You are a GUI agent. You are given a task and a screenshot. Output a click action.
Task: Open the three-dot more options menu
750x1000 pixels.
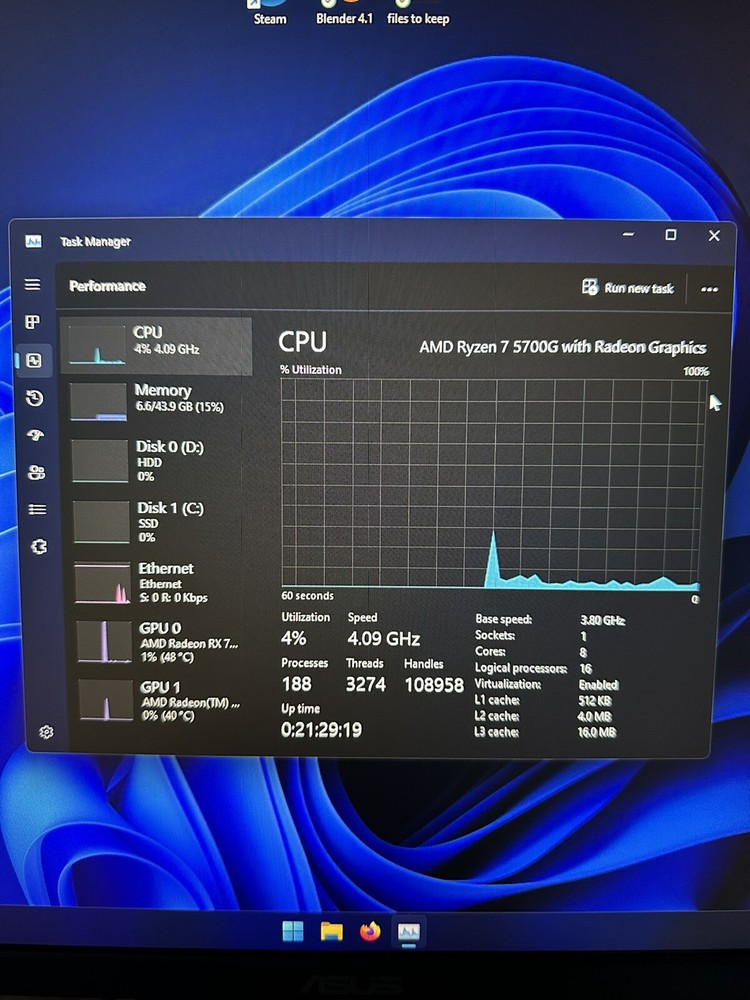click(709, 289)
